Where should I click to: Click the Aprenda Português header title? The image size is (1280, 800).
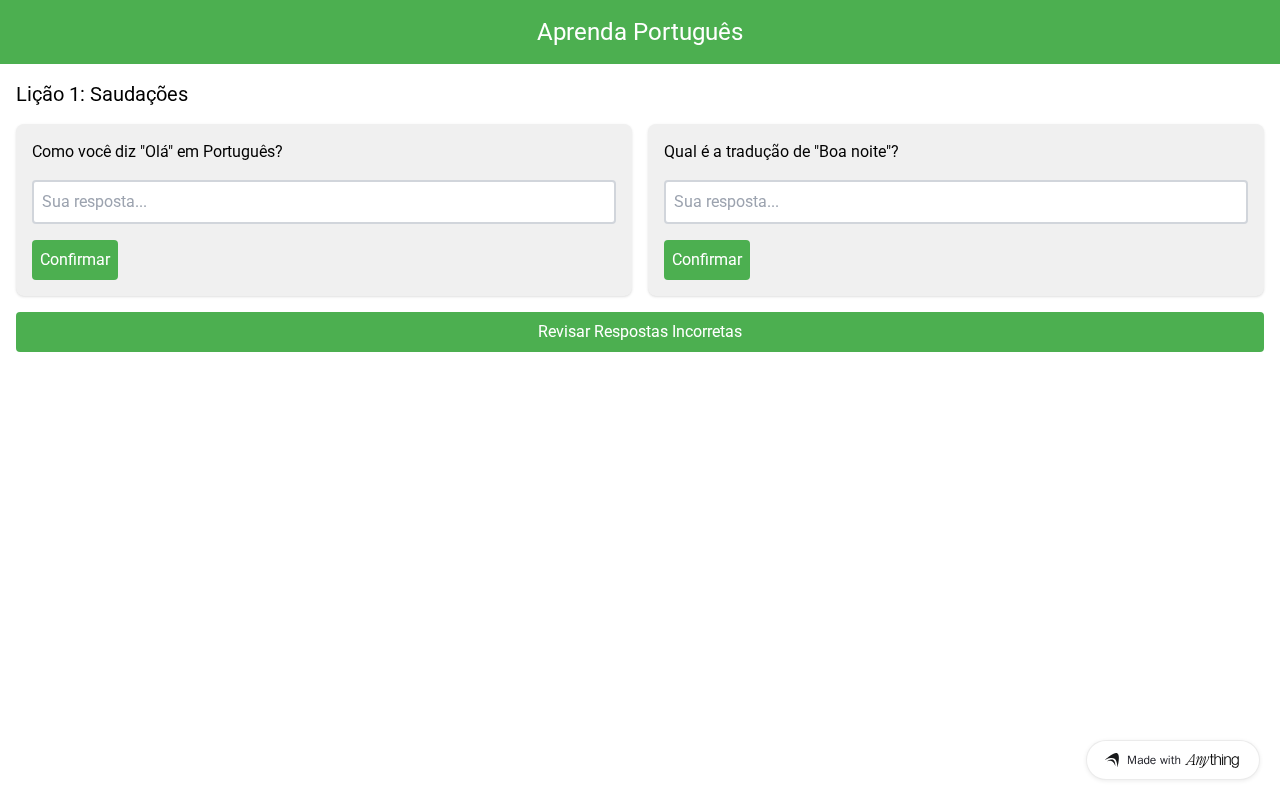coord(640,32)
